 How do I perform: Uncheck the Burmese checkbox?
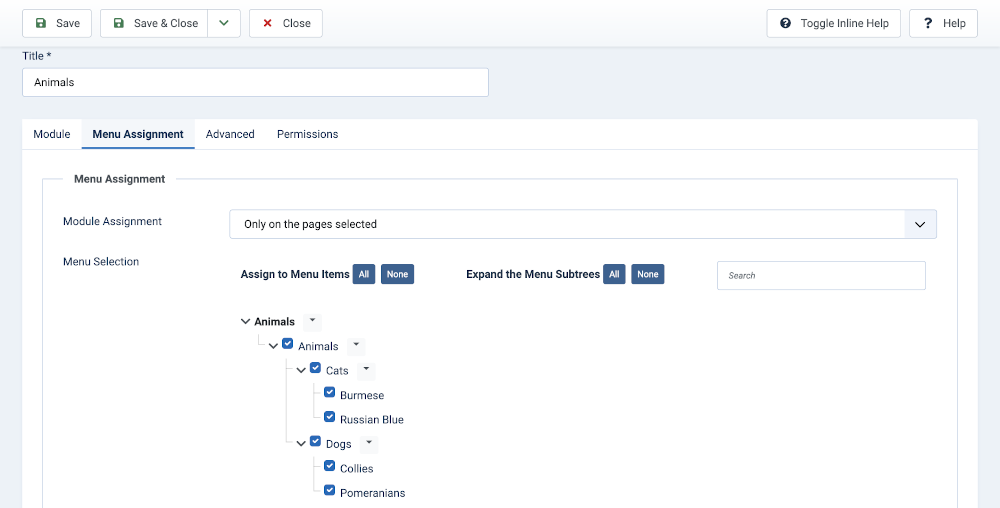(329, 393)
